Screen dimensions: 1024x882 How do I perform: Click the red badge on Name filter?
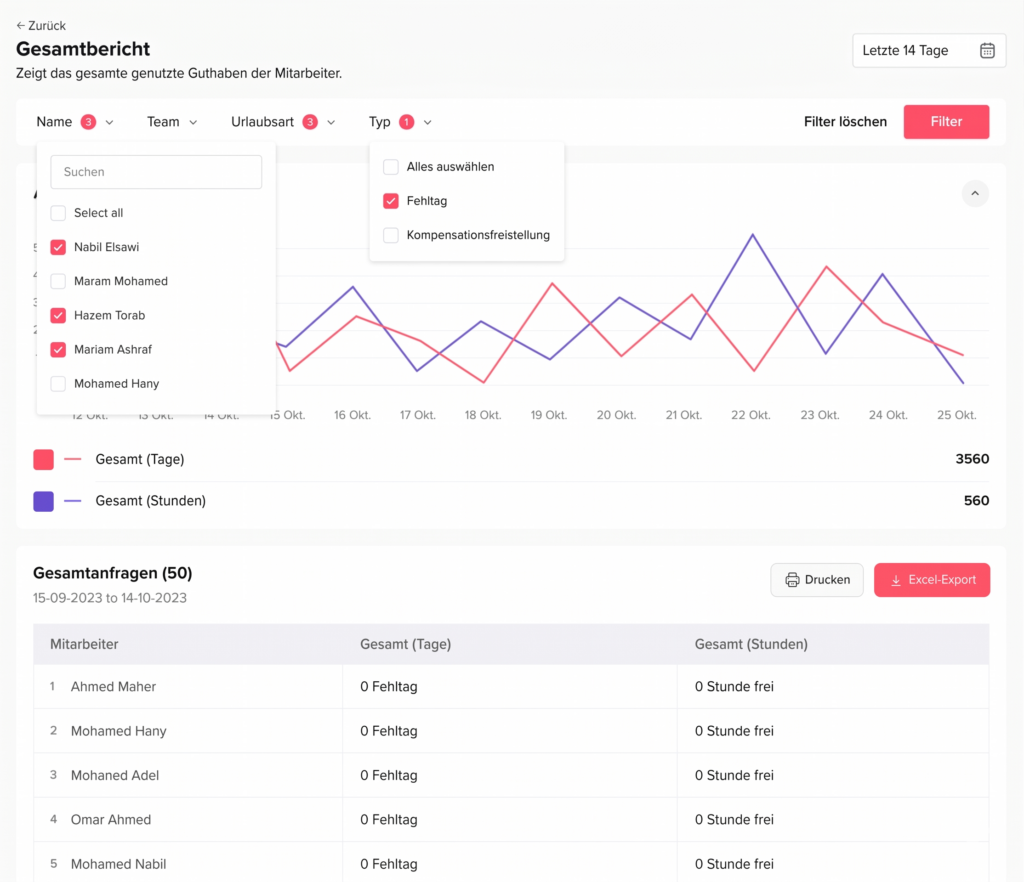click(88, 122)
